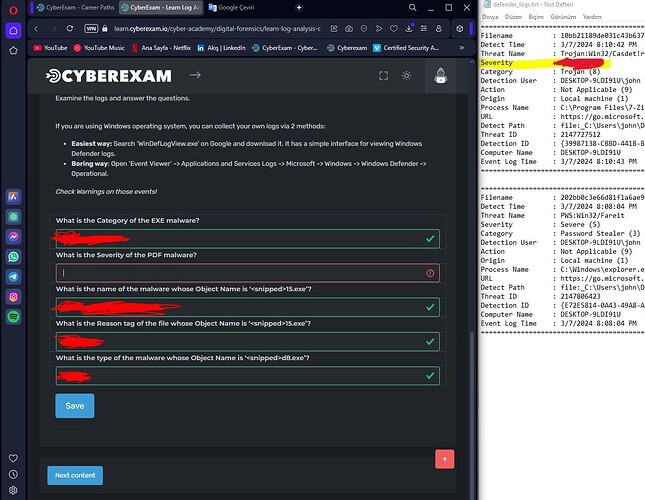This screenshot has height=500, width=645.
Task: Click the Next content button
Action: pyautogui.click(x=75, y=475)
